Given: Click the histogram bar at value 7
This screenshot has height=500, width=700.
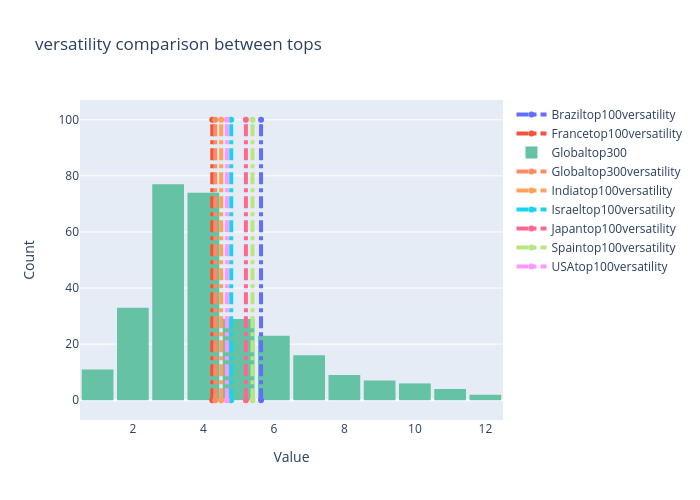Looking at the screenshot, I should pyautogui.click(x=309, y=378).
